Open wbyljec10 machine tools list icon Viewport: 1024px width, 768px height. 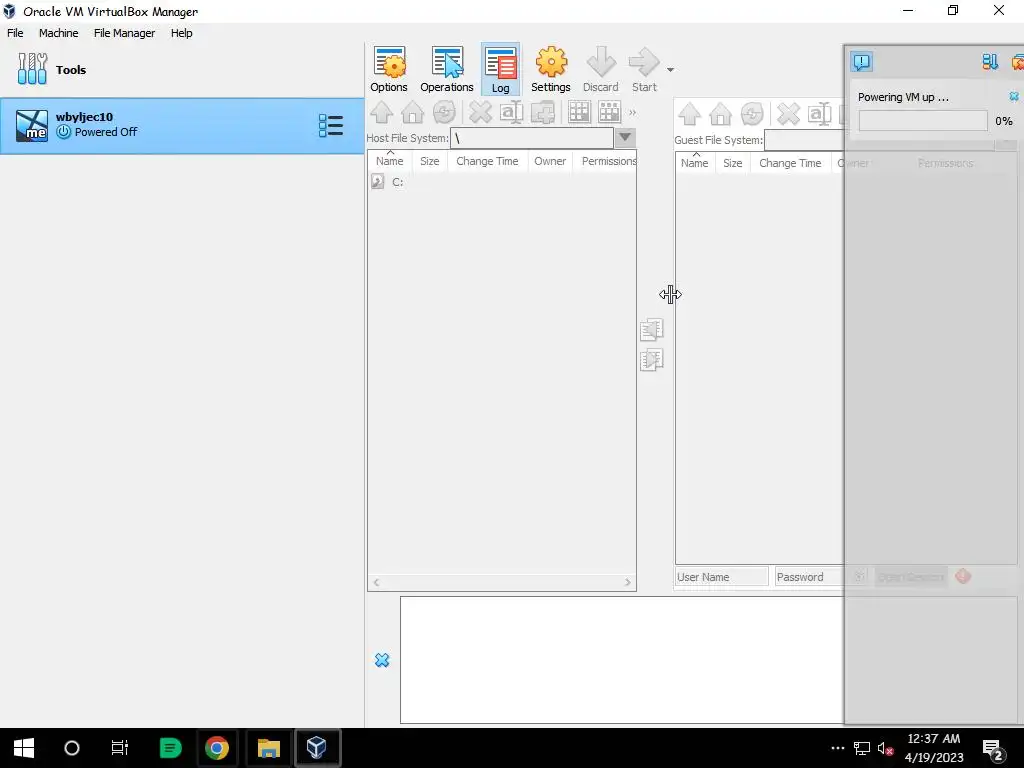pos(330,126)
